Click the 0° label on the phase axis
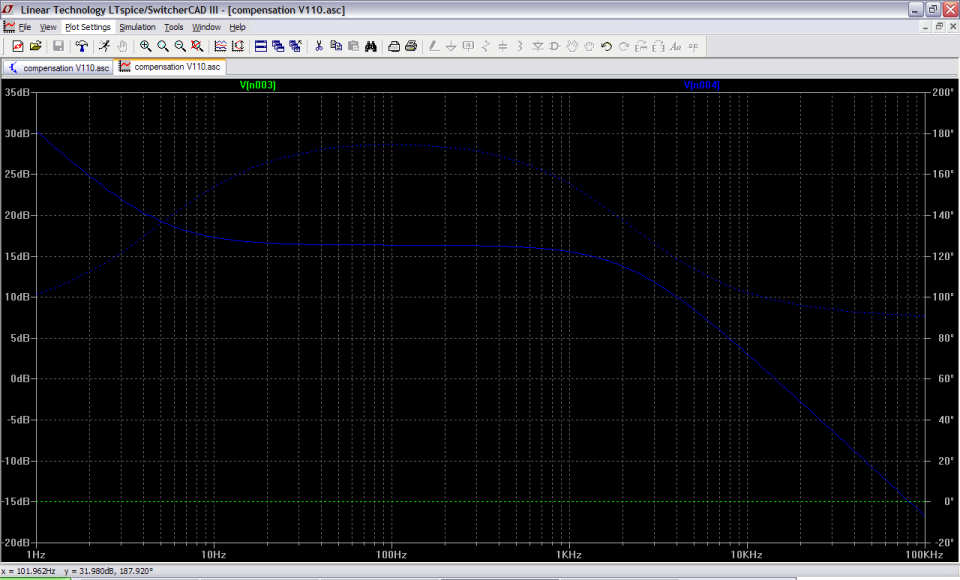 [x=948, y=501]
